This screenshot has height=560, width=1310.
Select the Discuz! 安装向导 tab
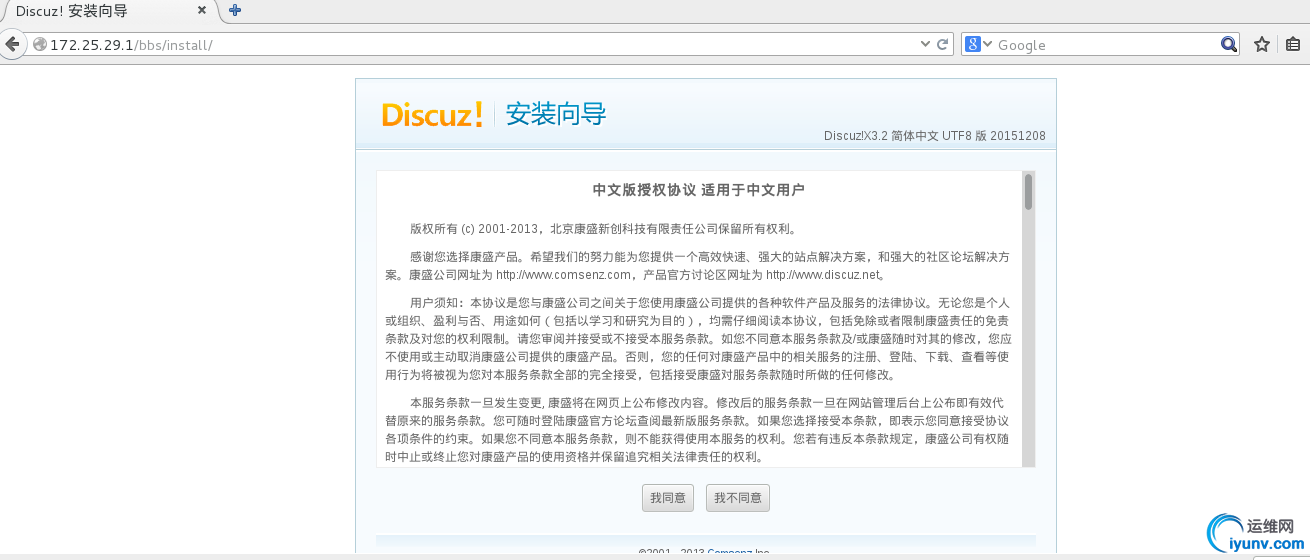[x=108, y=11]
